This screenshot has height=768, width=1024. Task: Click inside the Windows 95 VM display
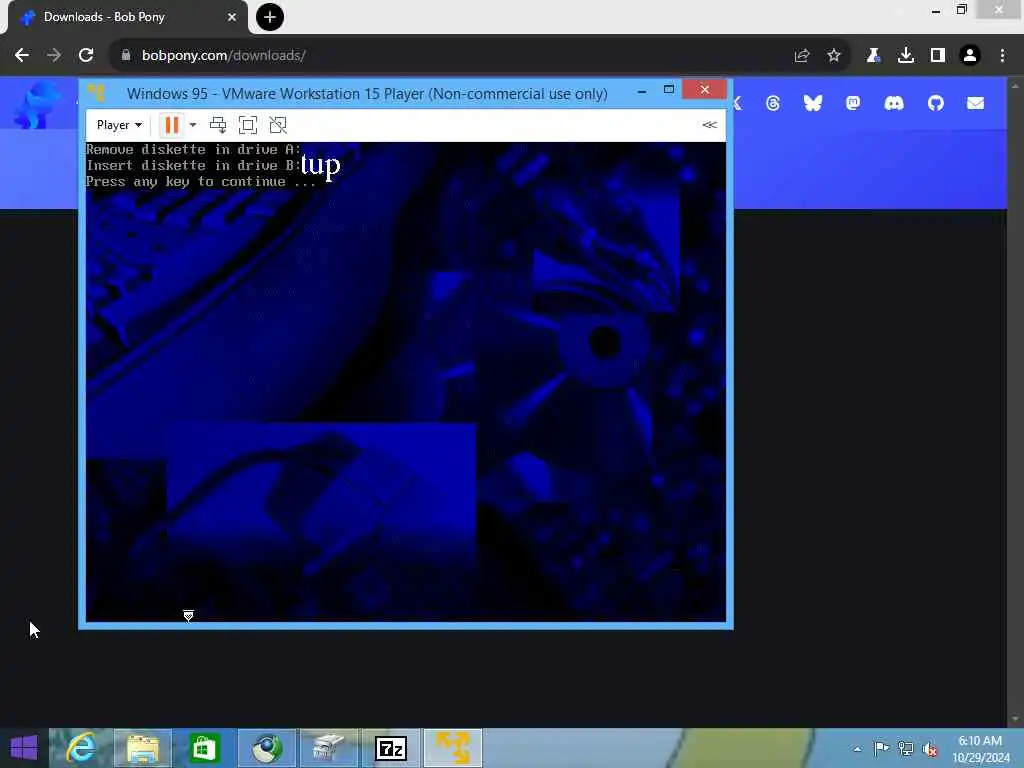tap(406, 382)
